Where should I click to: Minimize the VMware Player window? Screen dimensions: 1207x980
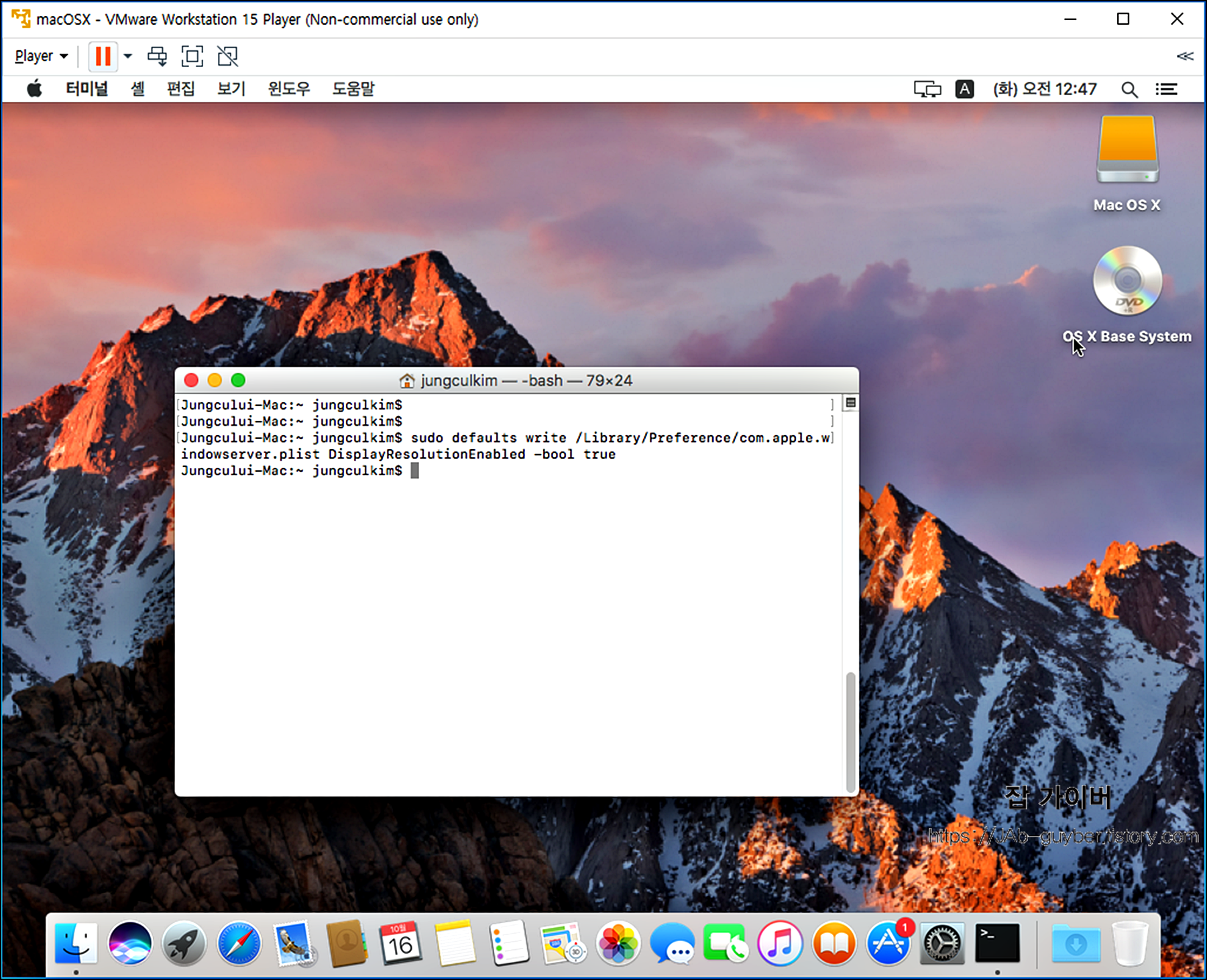point(1070,19)
